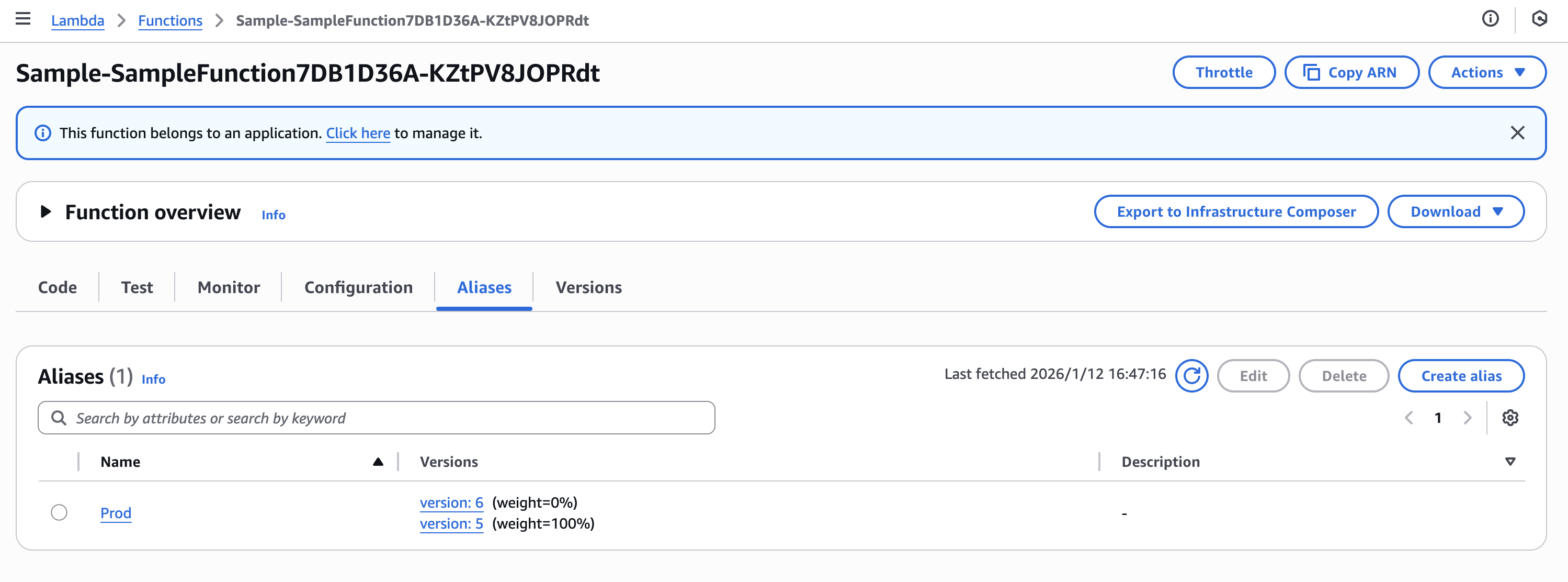Select the Prod alias radio button
The image size is (1568, 582).
point(59,512)
